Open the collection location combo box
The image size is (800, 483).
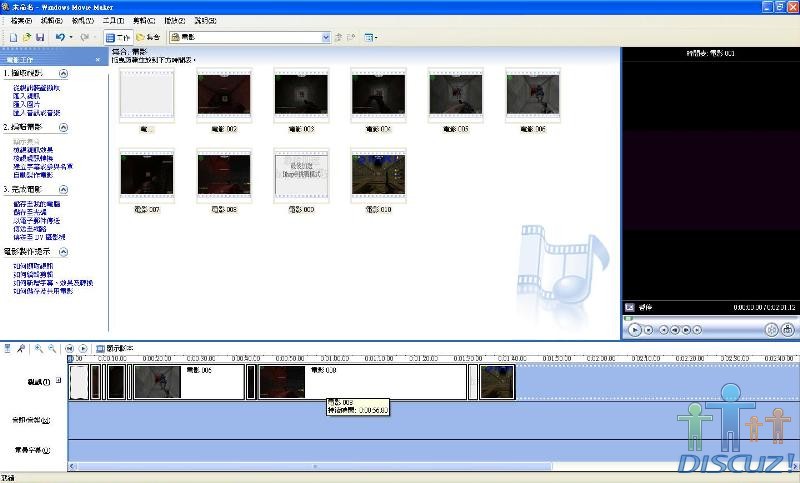tap(250, 37)
